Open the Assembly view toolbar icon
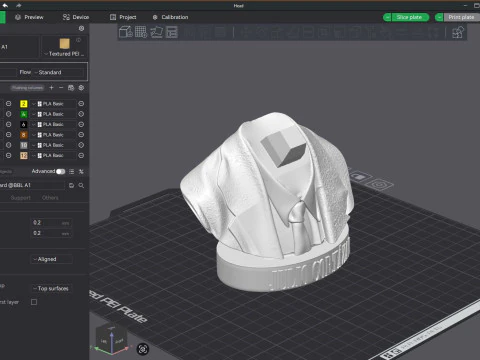 point(458,33)
